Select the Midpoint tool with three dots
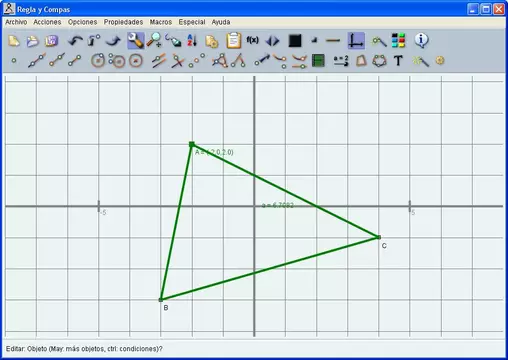Image resolution: width=508 pixels, height=360 pixels. (x=197, y=61)
